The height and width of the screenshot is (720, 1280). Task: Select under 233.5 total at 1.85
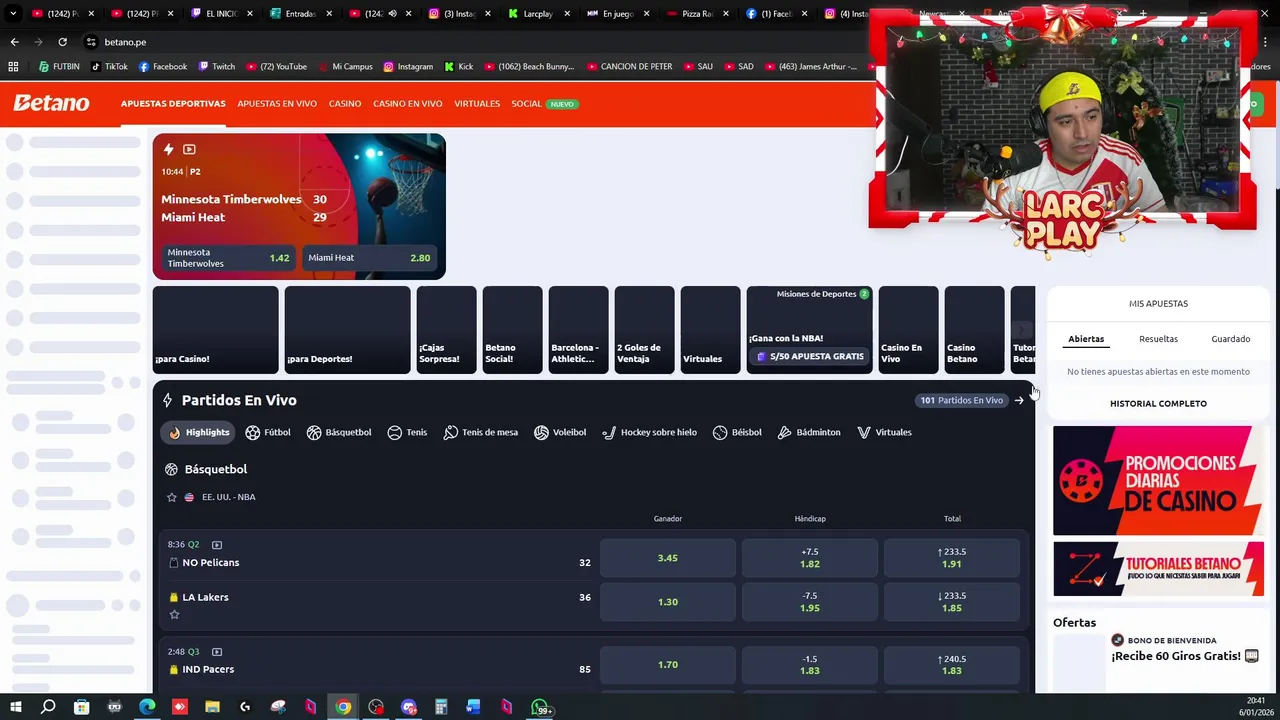tap(952, 602)
